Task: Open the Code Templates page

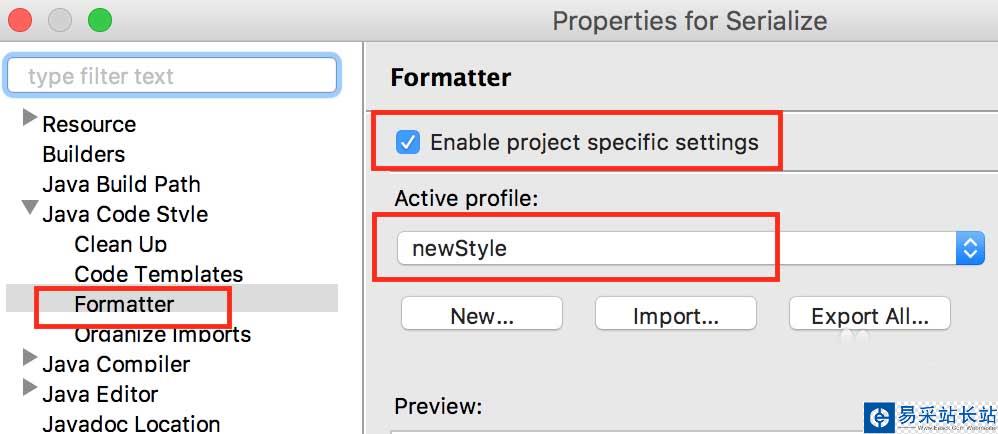Action: pos(158,274)
